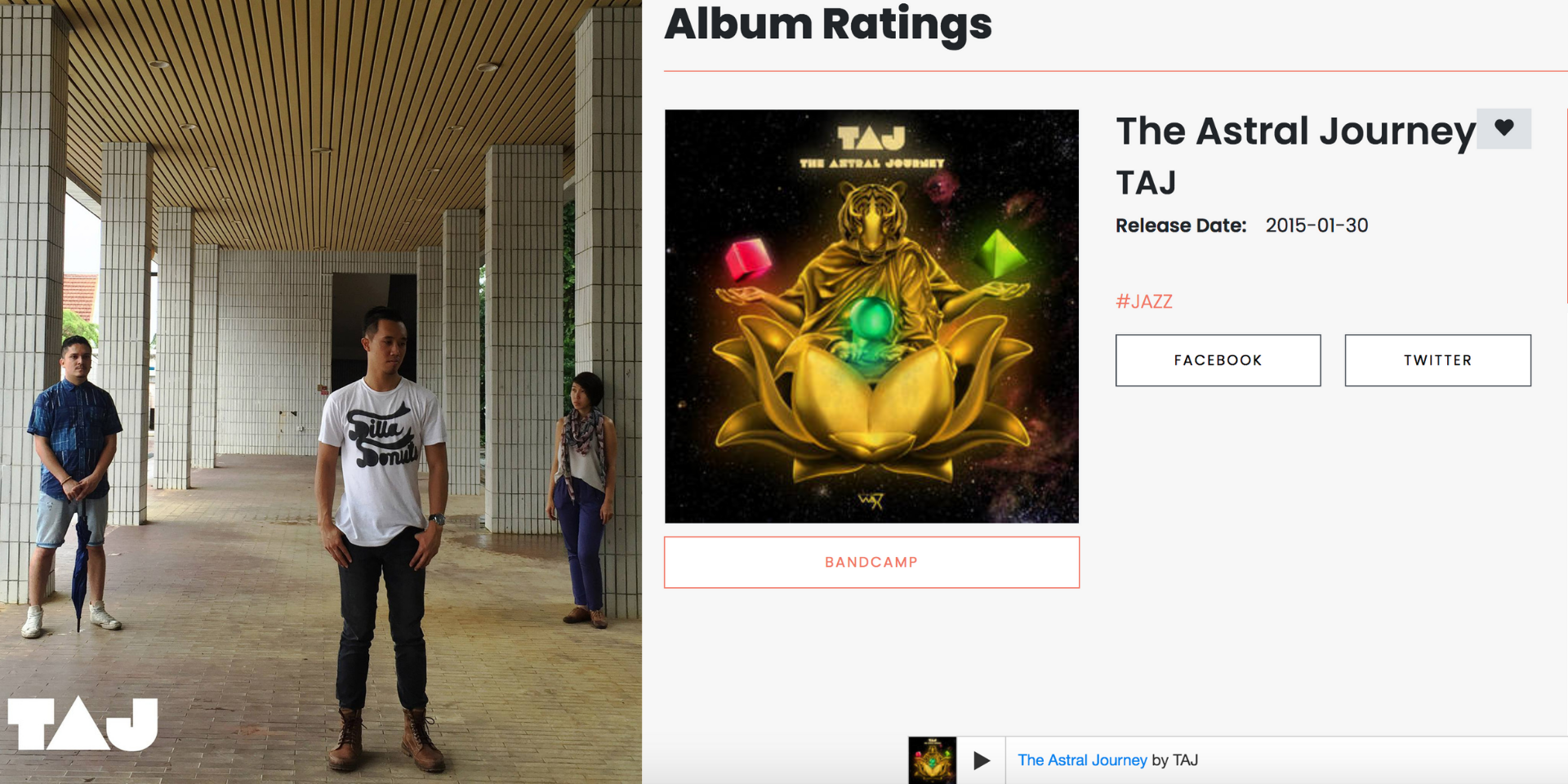Image resolution: width=1568 pixels, height=784 pixels.
Task: Click the release date 2015-01-30
Action: 1316,225
